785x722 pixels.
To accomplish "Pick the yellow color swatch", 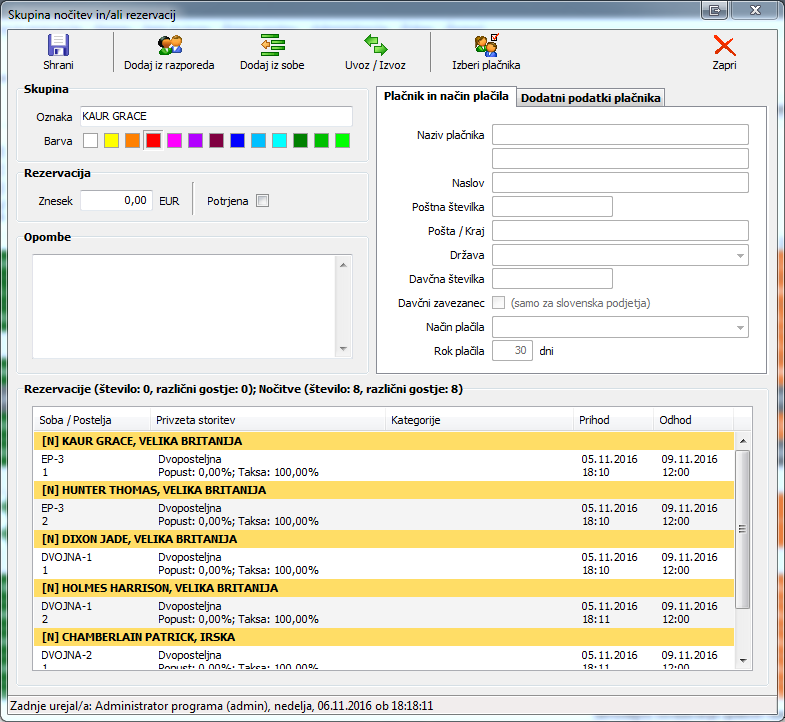I will coord(111,141).
